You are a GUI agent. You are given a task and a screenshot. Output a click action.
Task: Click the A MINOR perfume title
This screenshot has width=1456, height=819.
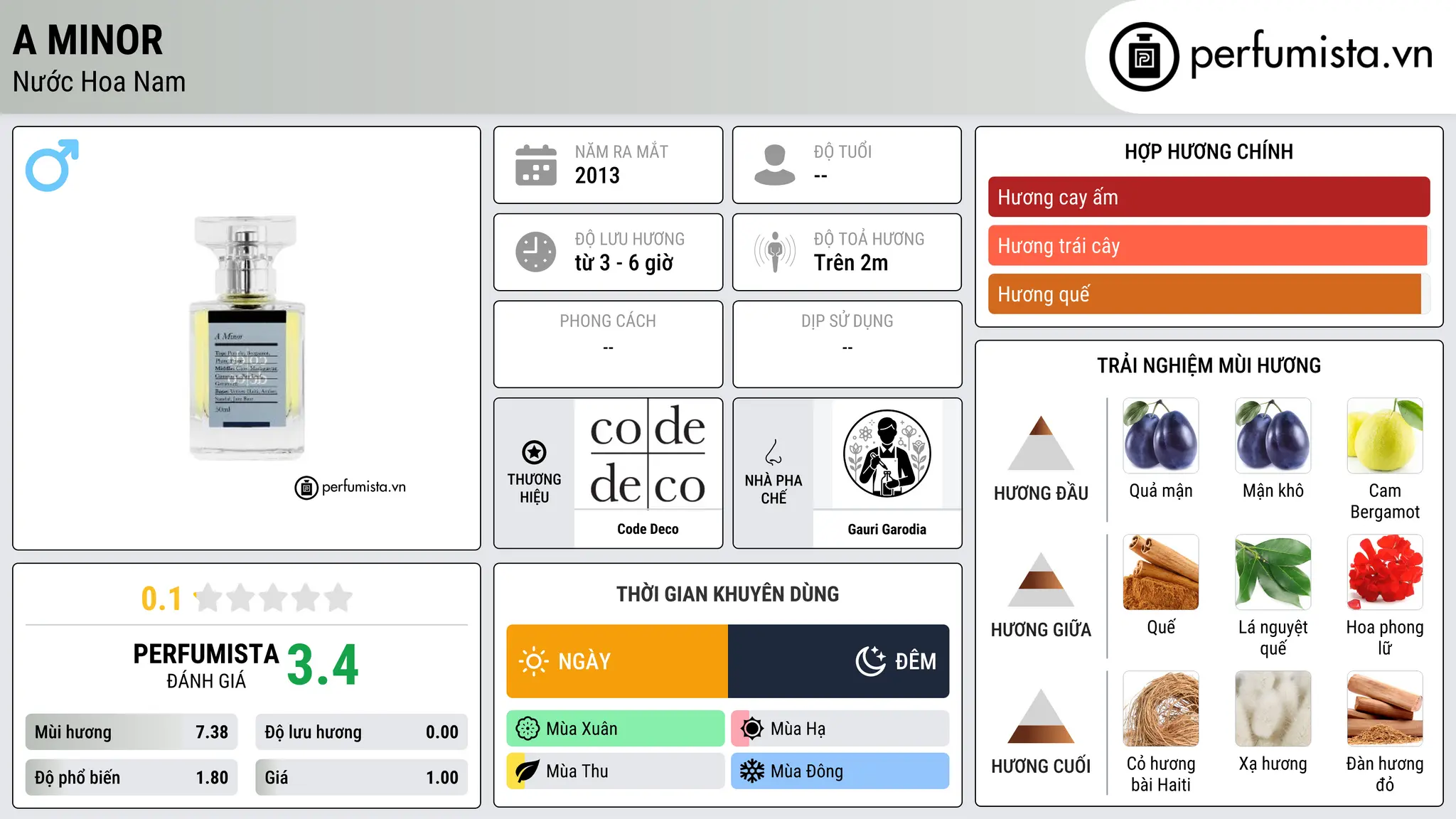click(x=88, y=40)
